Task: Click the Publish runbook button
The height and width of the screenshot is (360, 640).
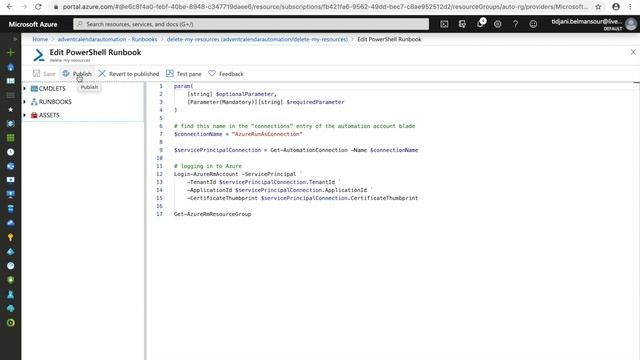Action: (77, 73)
